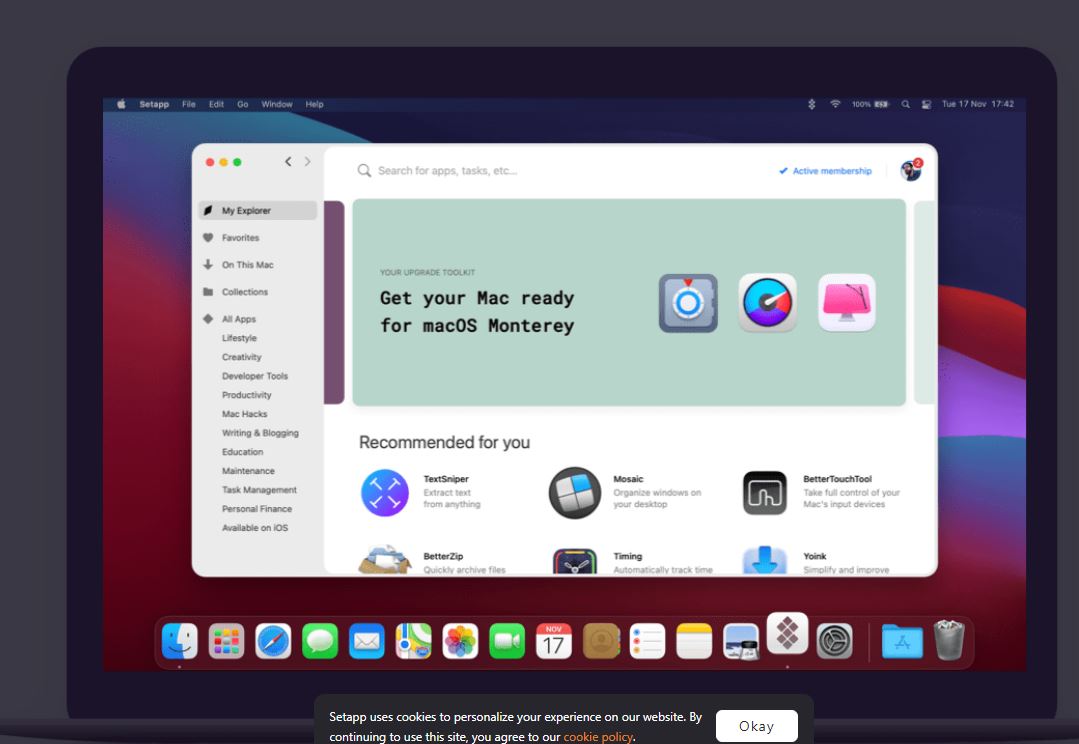
Task: Click the Setapp icon in the Dock
Action: [x=787, y=633]
